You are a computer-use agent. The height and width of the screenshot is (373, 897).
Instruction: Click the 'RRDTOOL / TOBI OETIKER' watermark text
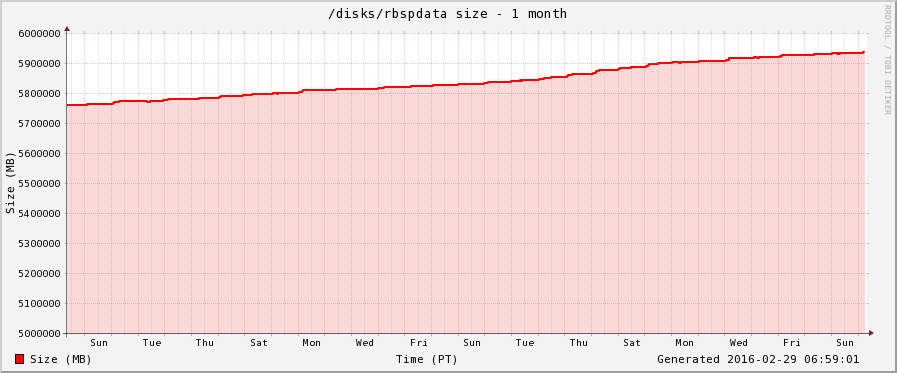pyautogui.click(x=887, y=59)
